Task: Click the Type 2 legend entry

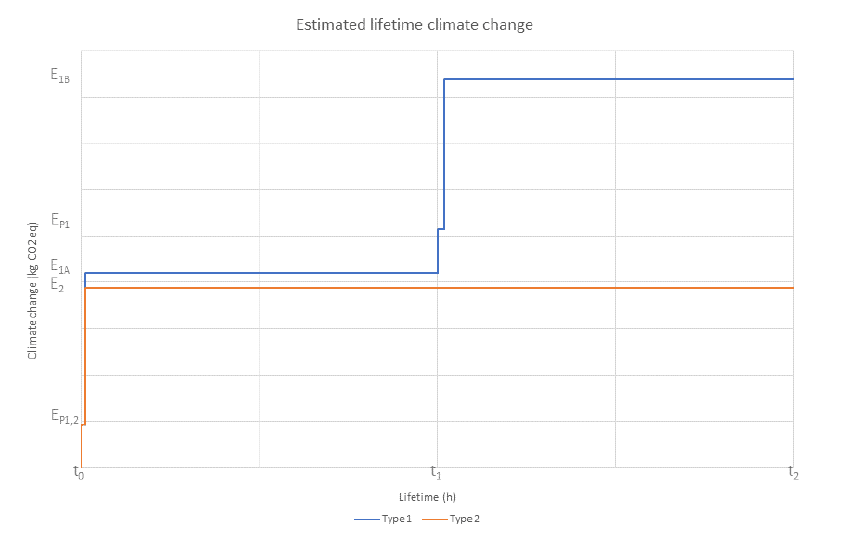Action: click(451, 519)
